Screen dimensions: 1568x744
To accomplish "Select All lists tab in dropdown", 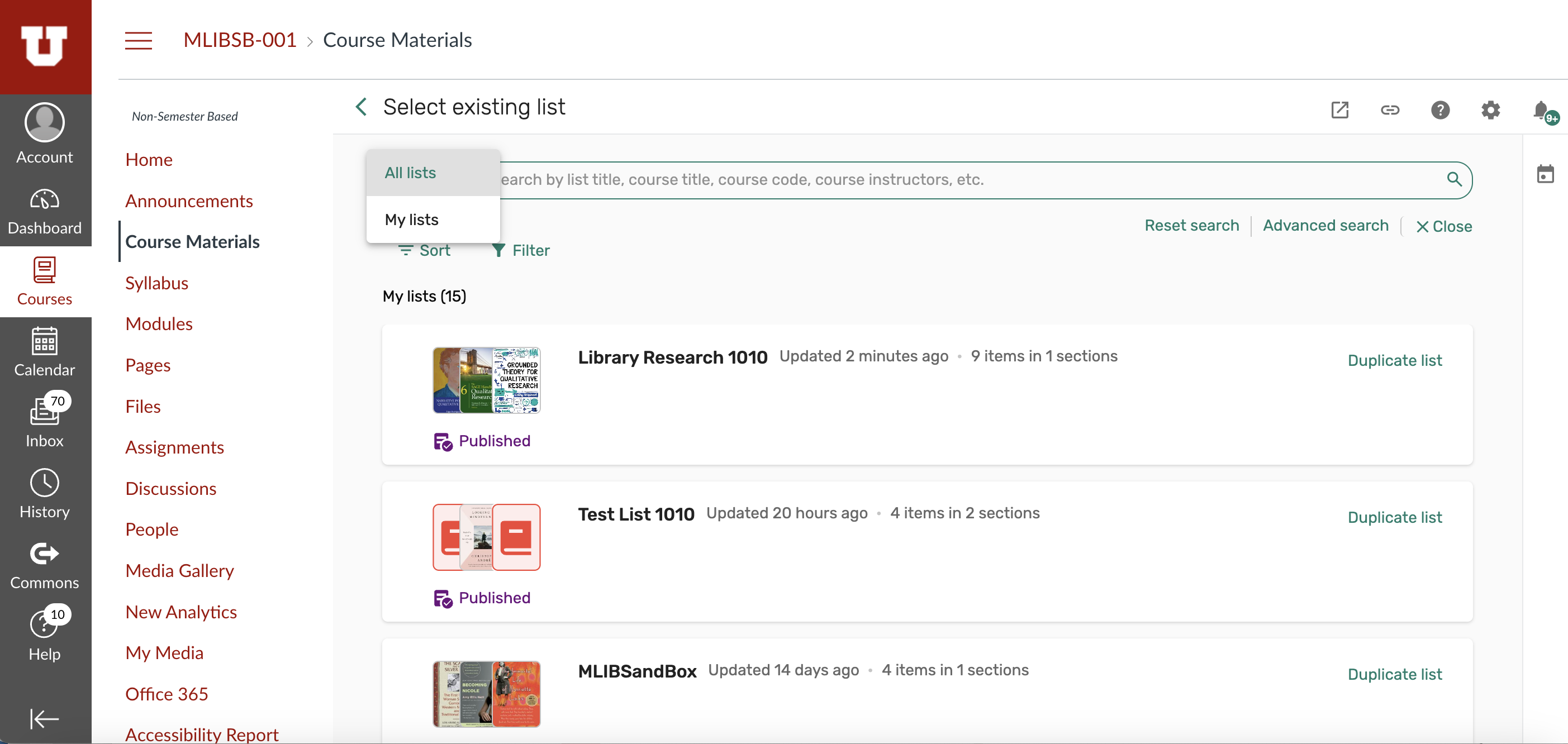I will pos(411,172).
